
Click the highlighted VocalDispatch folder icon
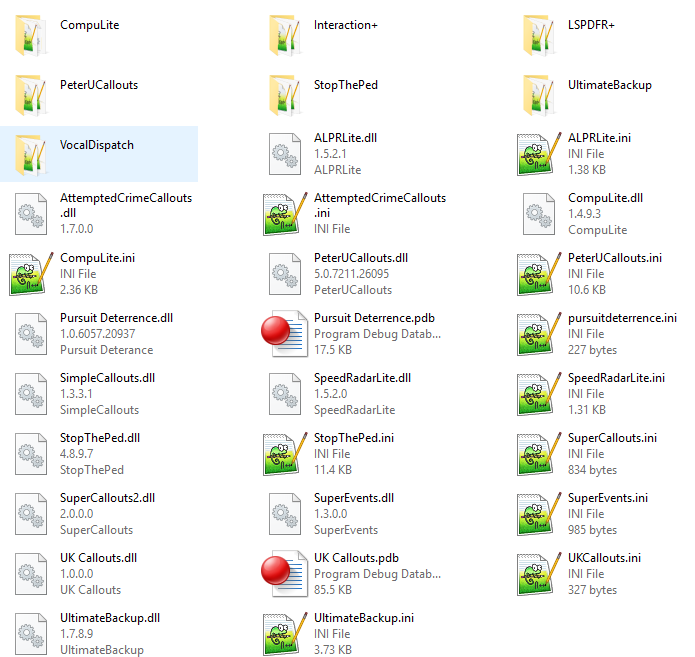pyautogui.click(x=31, y=155)
